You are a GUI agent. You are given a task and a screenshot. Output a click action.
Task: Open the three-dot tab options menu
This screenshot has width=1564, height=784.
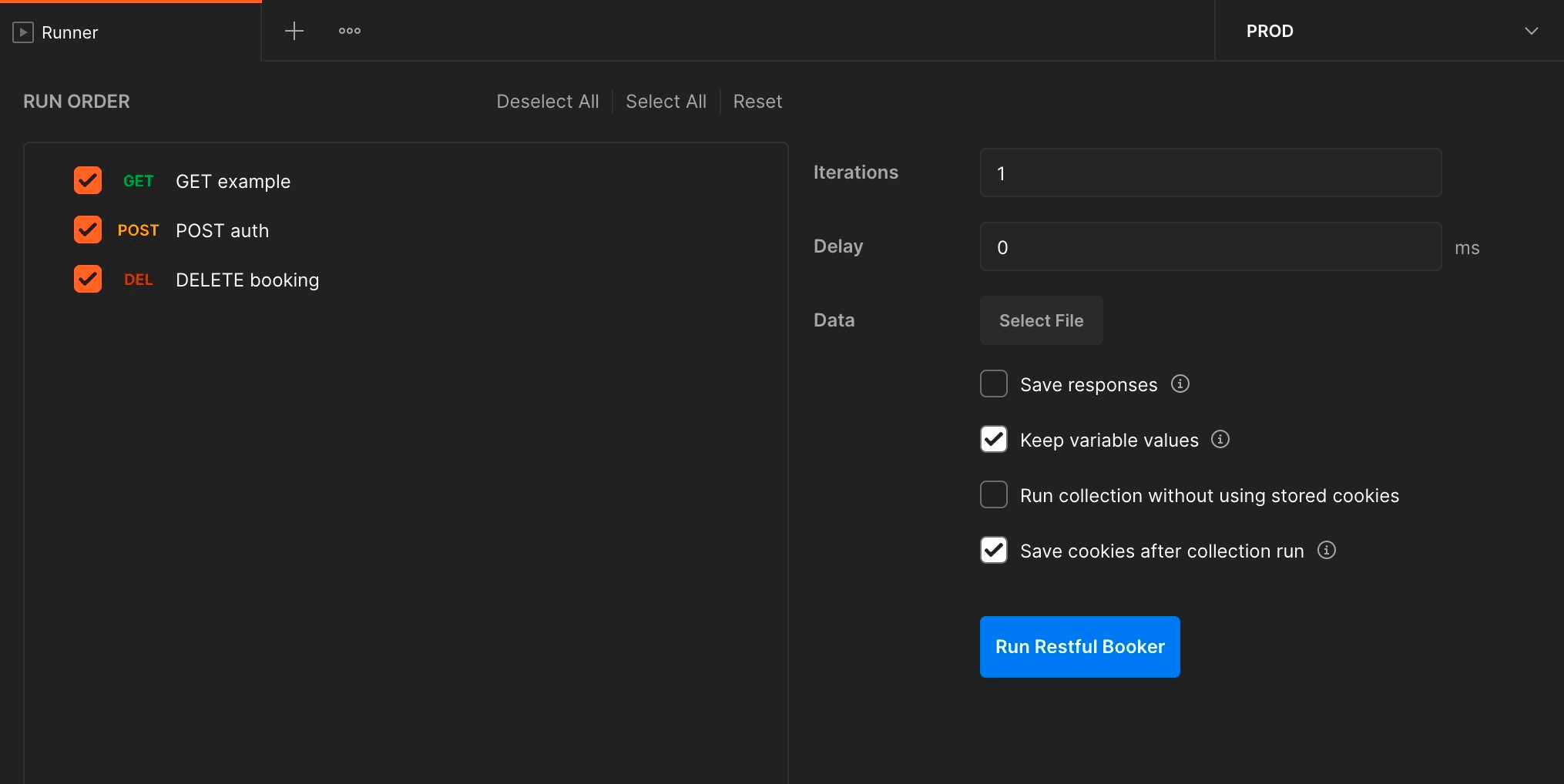(350, 31)
